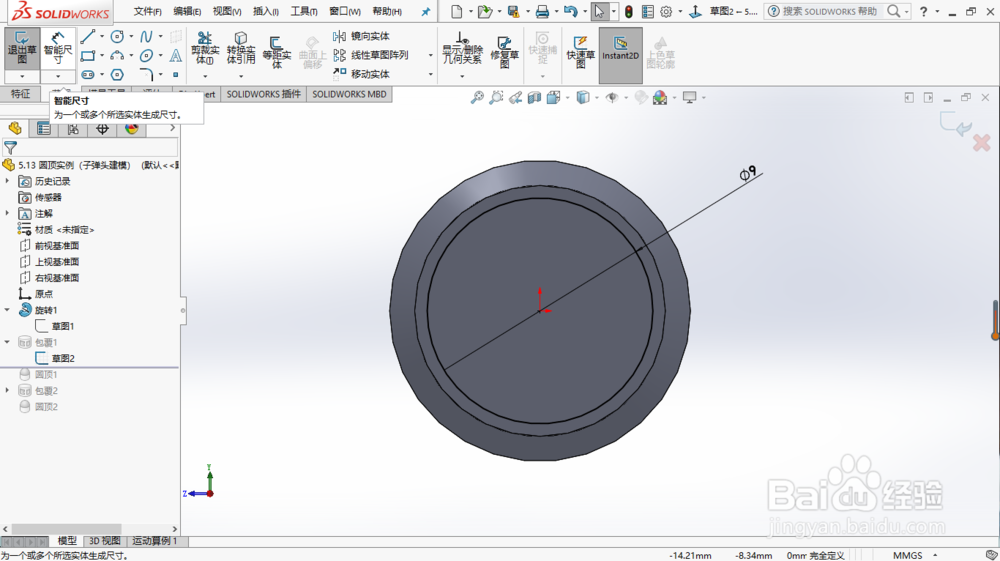Screen dimensions: 1000x561
Task: Click the red cancel sketch X
Action: point(982,143)
